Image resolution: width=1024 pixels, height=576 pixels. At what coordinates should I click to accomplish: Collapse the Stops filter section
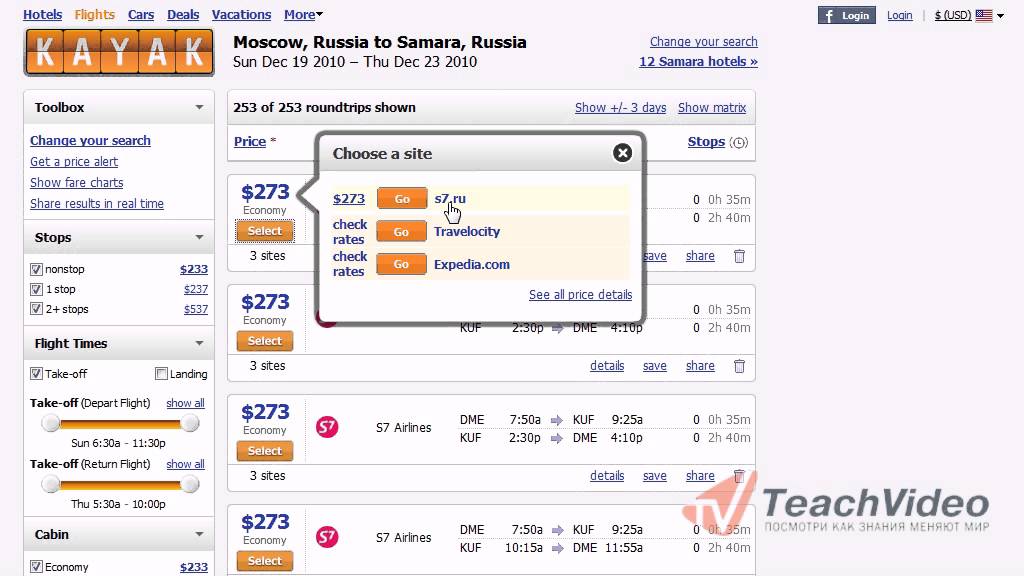click(x=199, y=237)
